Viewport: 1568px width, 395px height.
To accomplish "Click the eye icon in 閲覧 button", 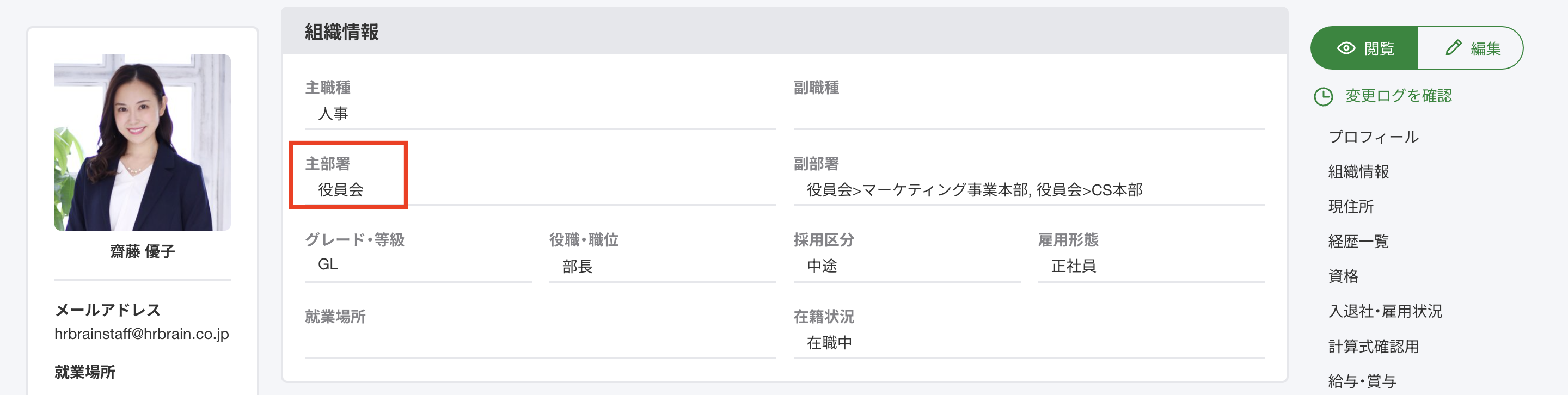I will point(1346,48).
